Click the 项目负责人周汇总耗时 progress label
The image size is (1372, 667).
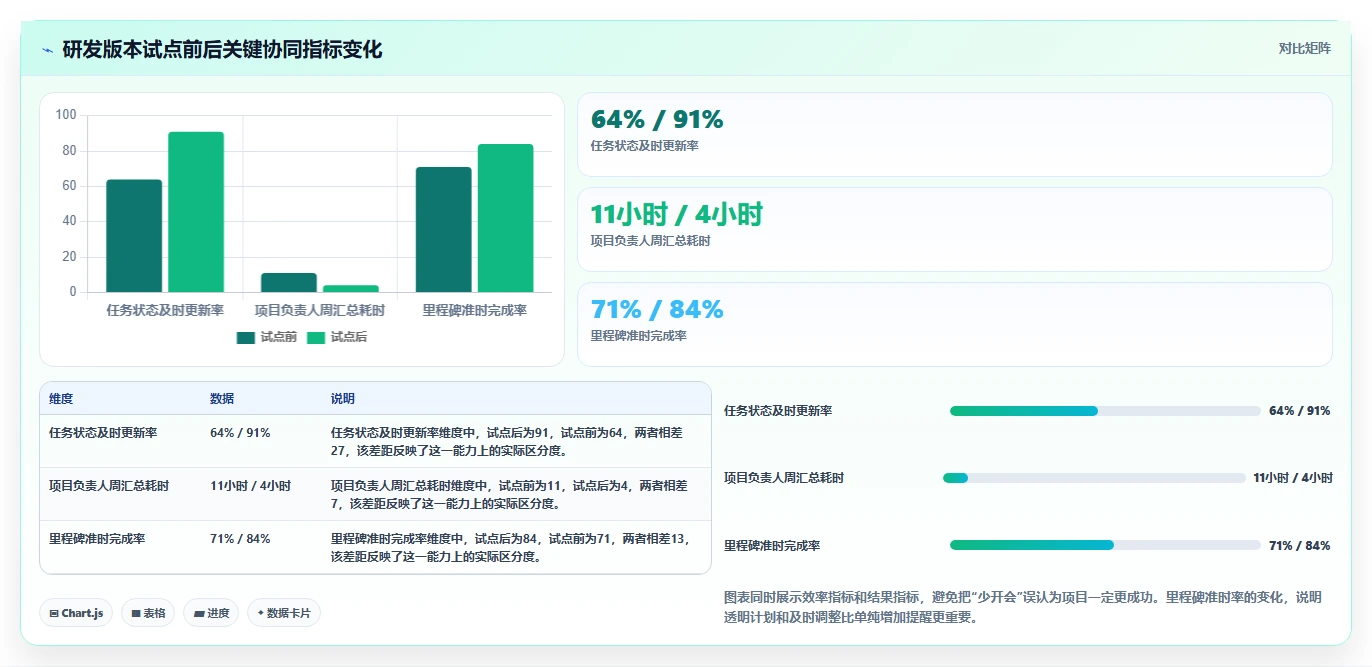[784, 478]
